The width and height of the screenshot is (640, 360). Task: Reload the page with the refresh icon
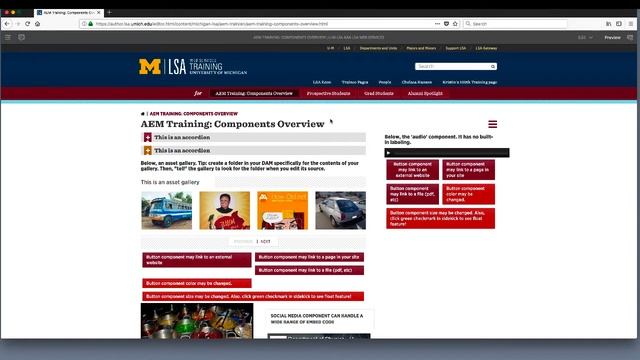click(27, 24)
